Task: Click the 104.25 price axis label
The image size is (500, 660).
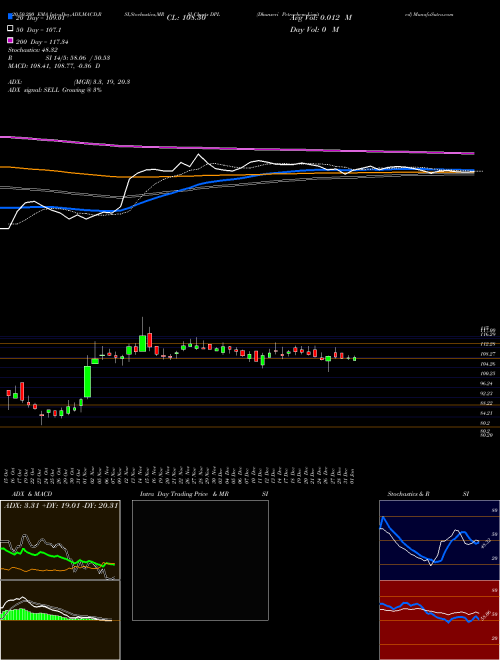Action: [487, 364]
